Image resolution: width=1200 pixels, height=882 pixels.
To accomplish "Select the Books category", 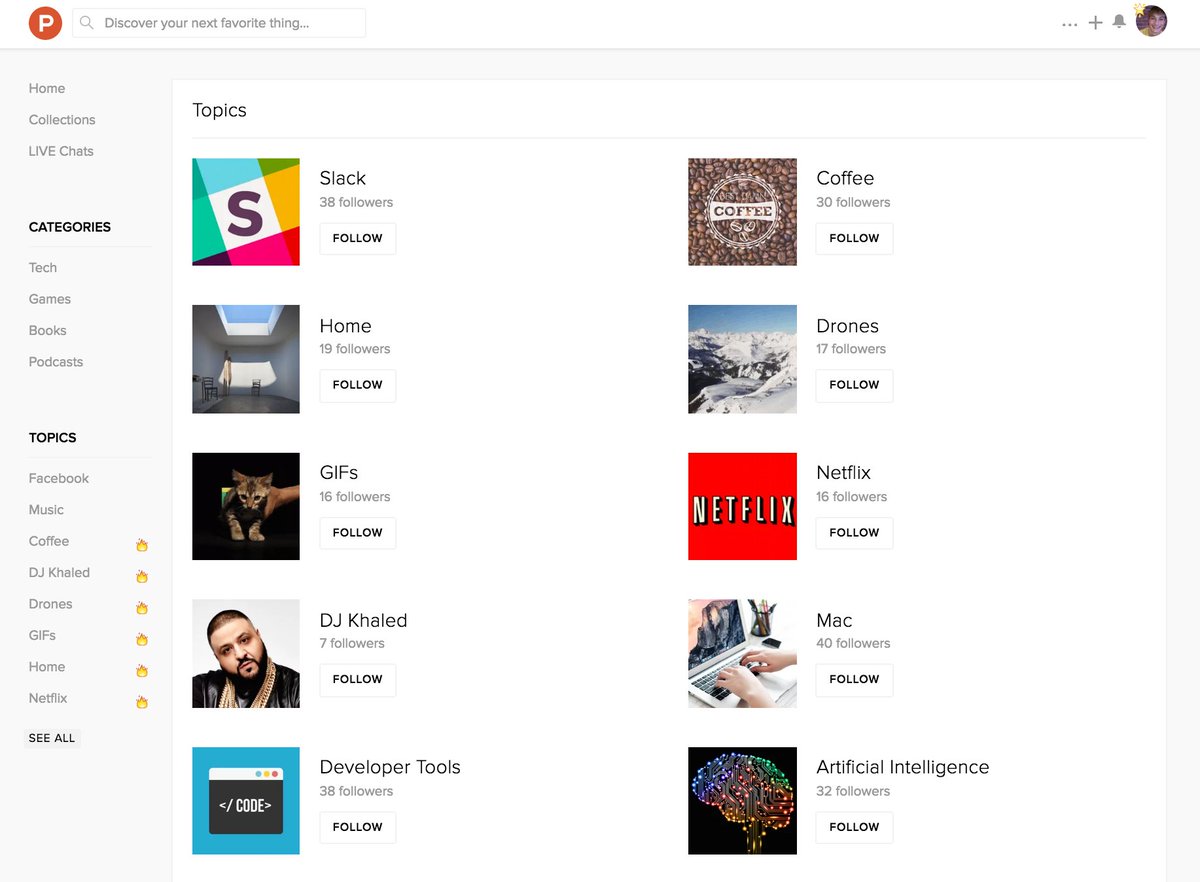I will tap(48, 330).
